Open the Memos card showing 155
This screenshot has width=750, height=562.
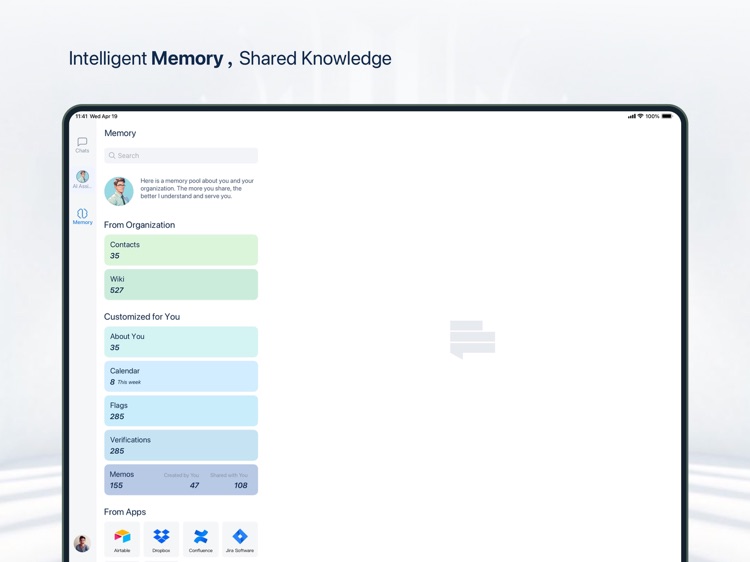pyautogui.click(x=181, y=479)
